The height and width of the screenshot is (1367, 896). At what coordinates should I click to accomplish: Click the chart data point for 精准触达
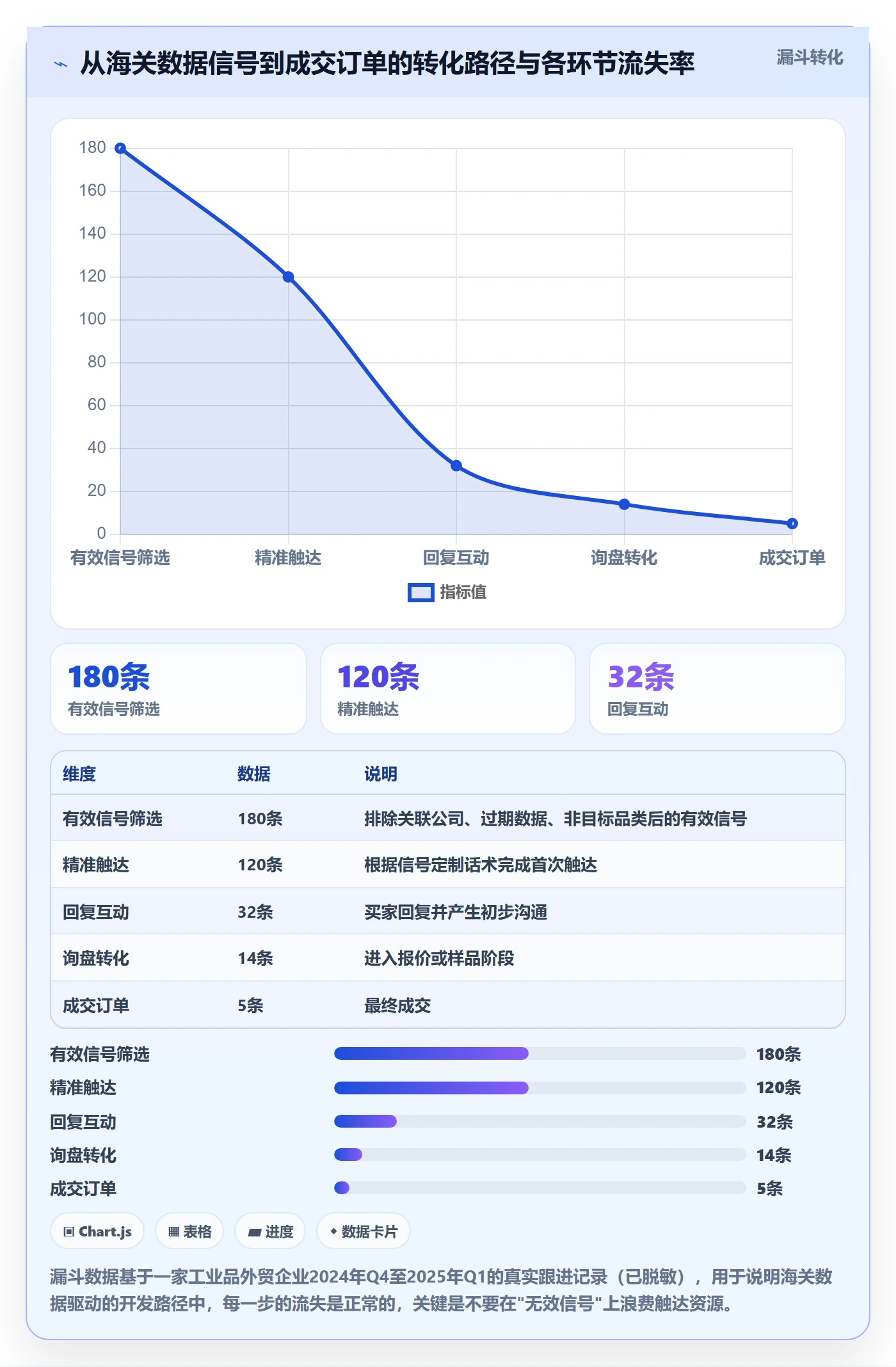click(288, 277)
